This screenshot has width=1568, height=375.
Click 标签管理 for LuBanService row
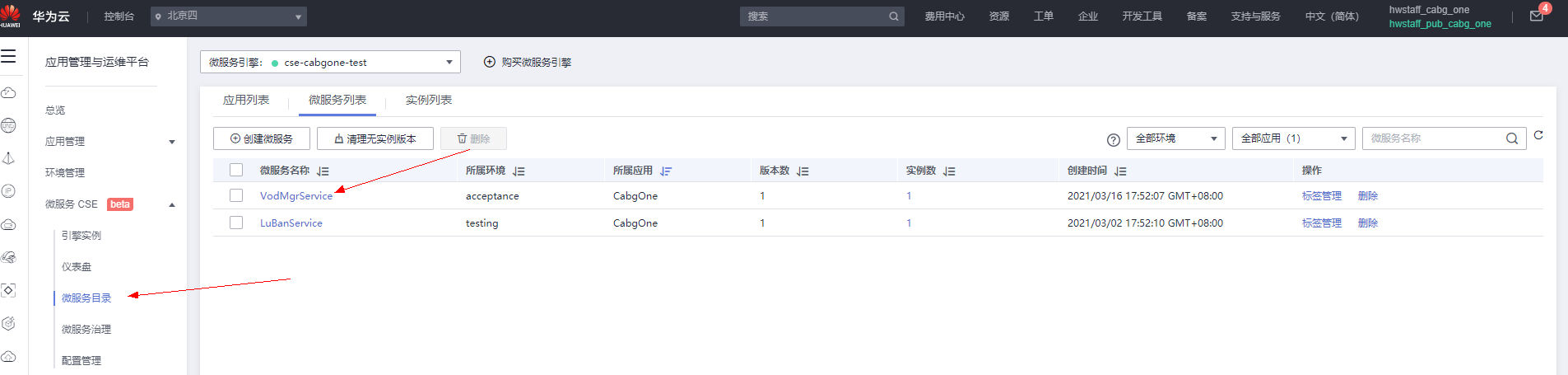[1322, 223]
